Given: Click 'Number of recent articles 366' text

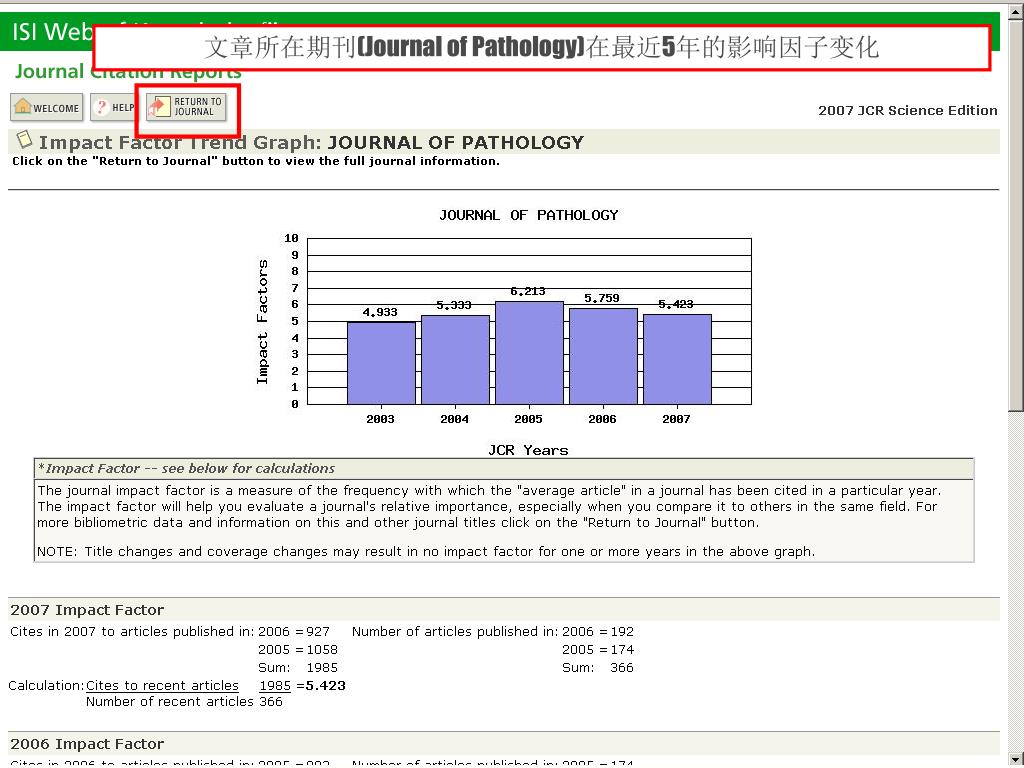Looking at the screenshot, I should [184, 701].
